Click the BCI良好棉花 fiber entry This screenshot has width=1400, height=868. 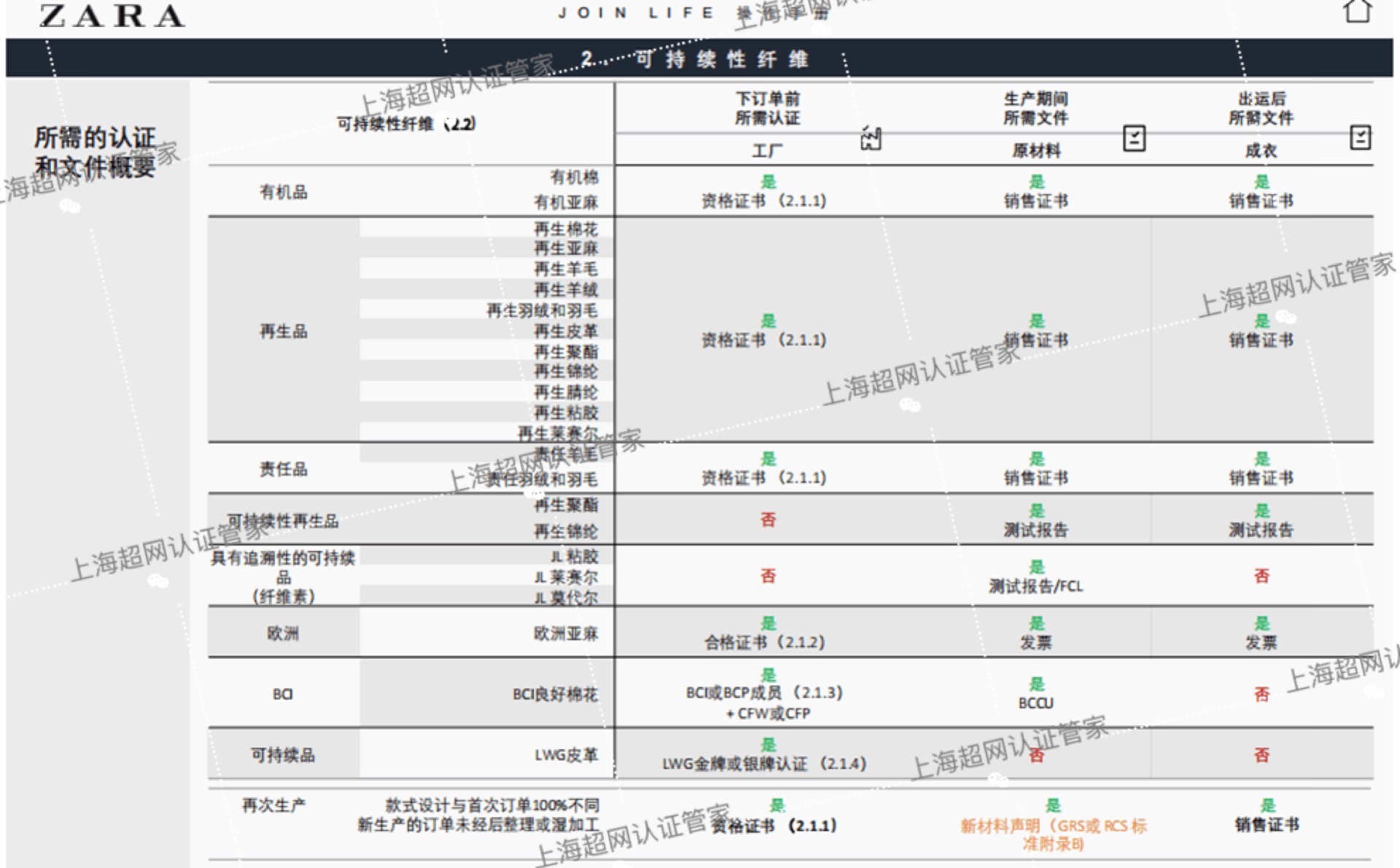pos(555,695)
